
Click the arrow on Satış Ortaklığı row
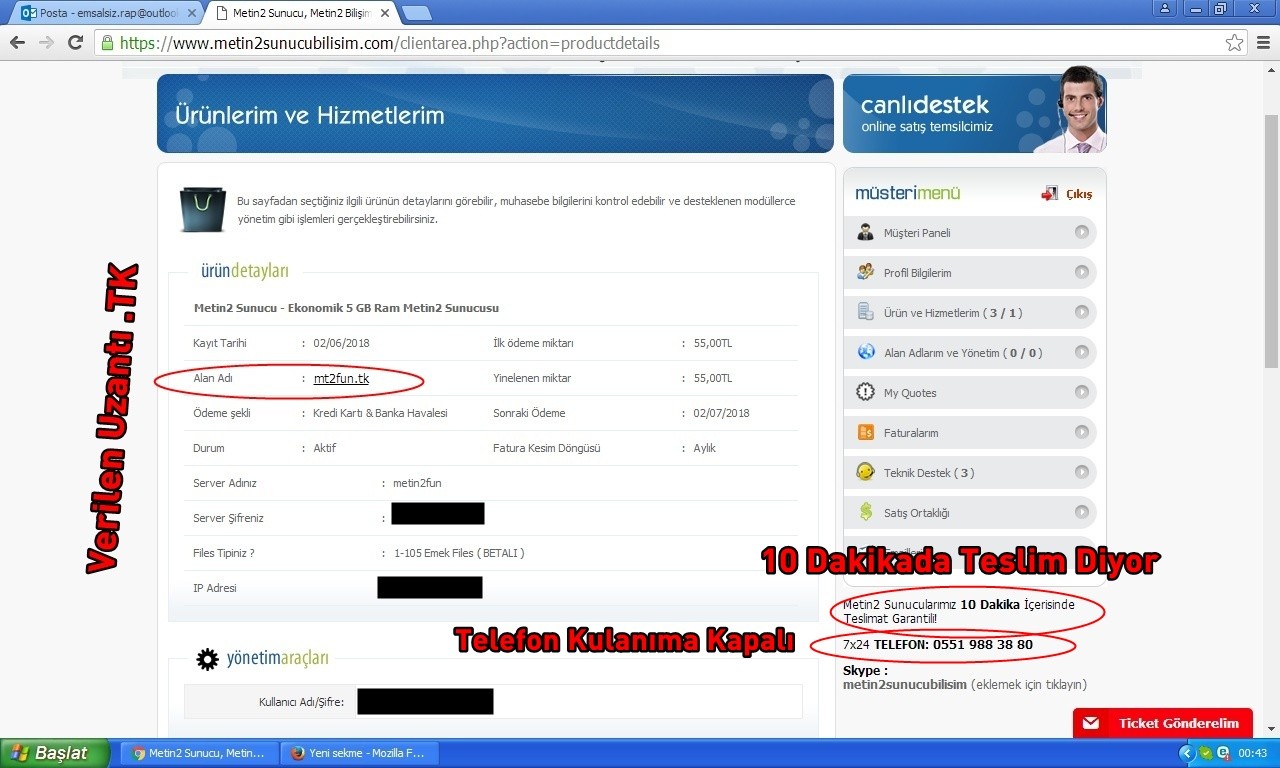[1081, 512]
